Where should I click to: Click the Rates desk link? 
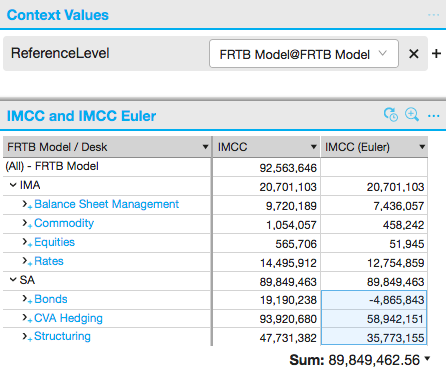coord(49,261)
